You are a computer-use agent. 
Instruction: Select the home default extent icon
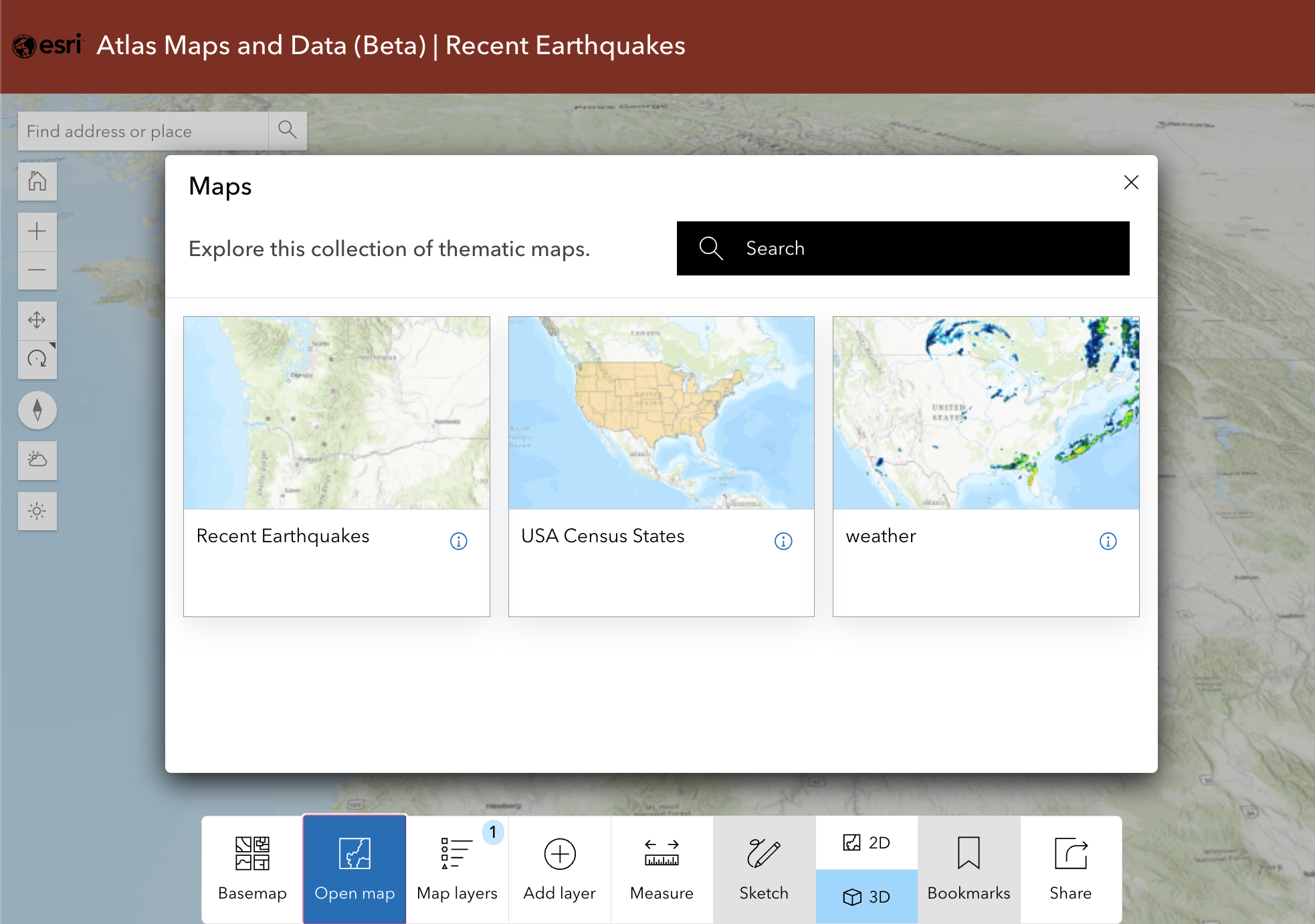[x=37, y=181]
